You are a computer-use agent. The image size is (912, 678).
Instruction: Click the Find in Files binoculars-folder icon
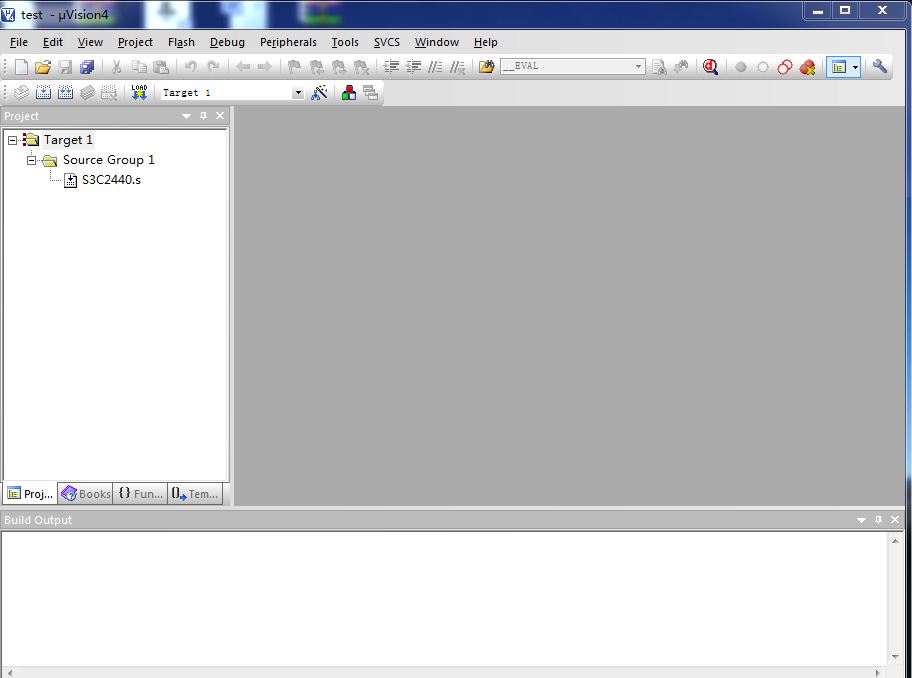pos(486,67)
